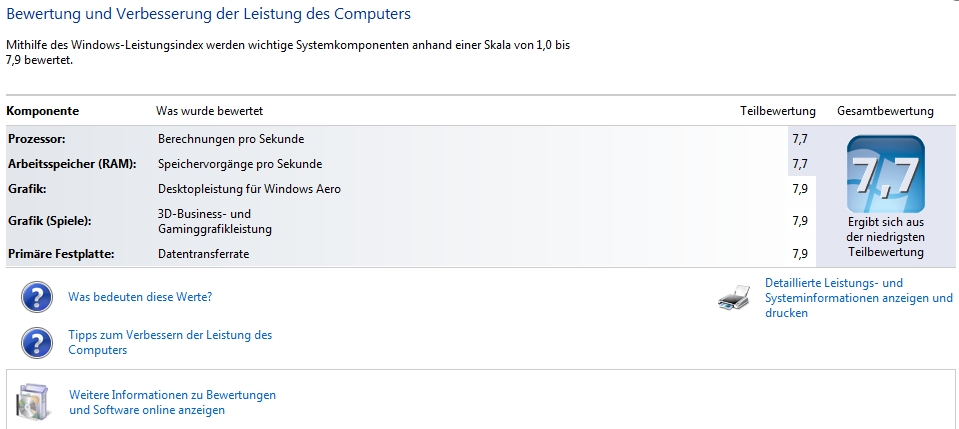Click help icon beside 'Was bedeuten diese Werte?'
Screen dimensions: 959x429
[37, 297]
